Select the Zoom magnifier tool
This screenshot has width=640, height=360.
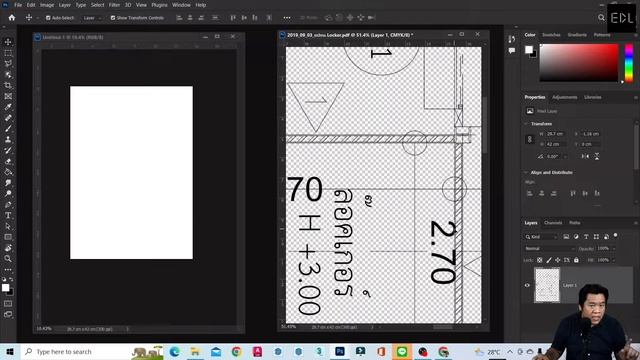tap(8, 258)
